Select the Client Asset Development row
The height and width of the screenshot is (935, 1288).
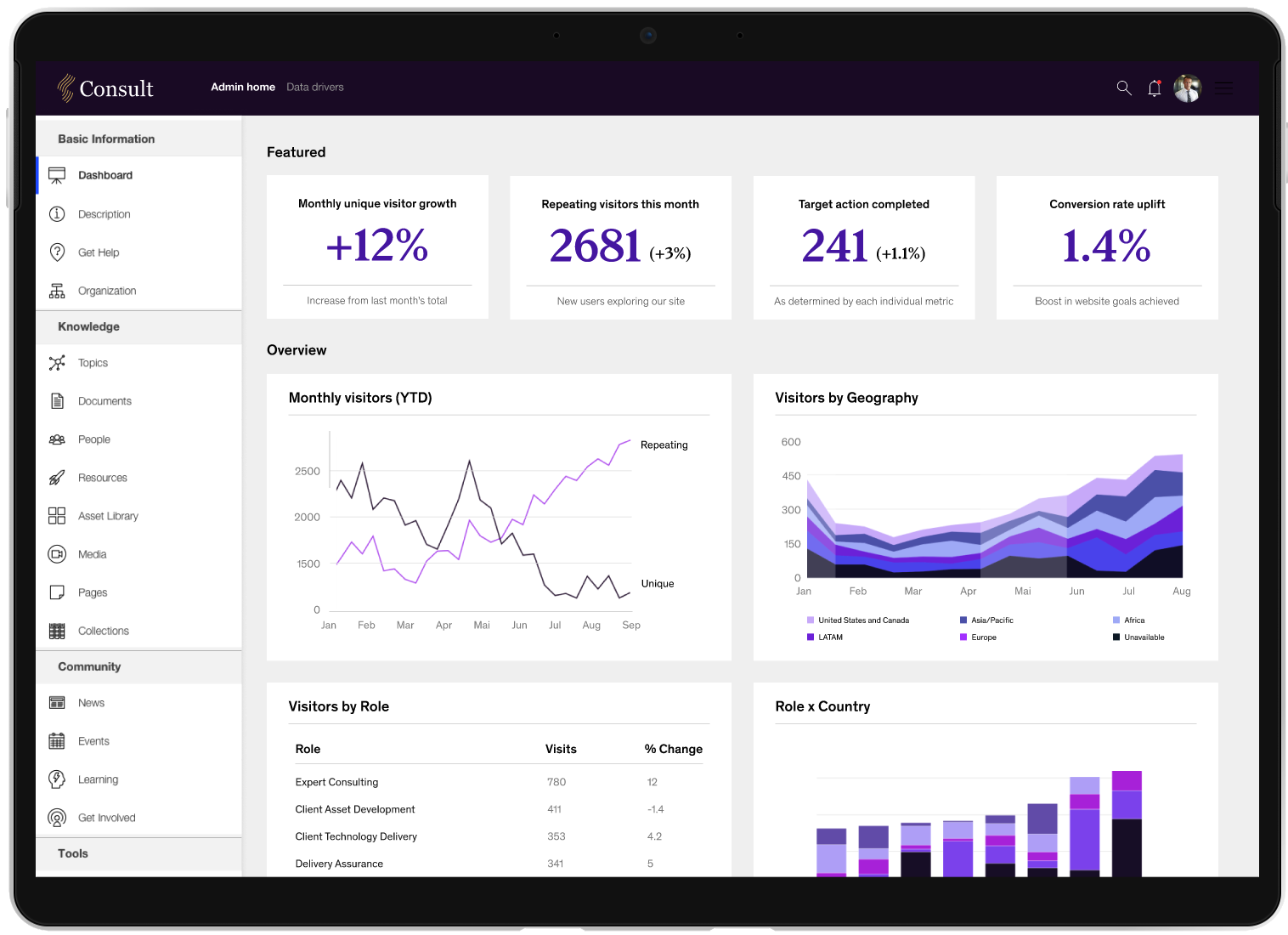(x=499, y=809)
